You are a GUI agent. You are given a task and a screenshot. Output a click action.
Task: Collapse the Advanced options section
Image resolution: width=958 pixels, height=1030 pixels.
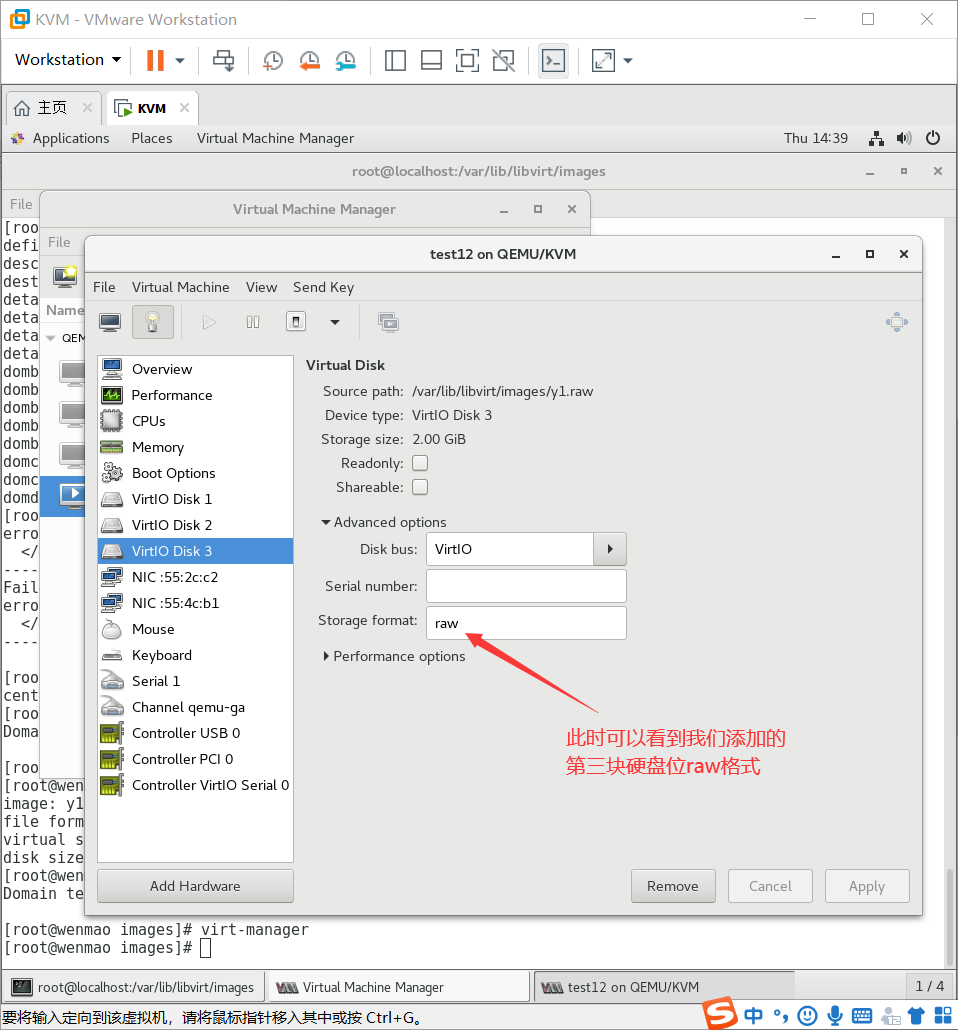click(x=383, y=522)
